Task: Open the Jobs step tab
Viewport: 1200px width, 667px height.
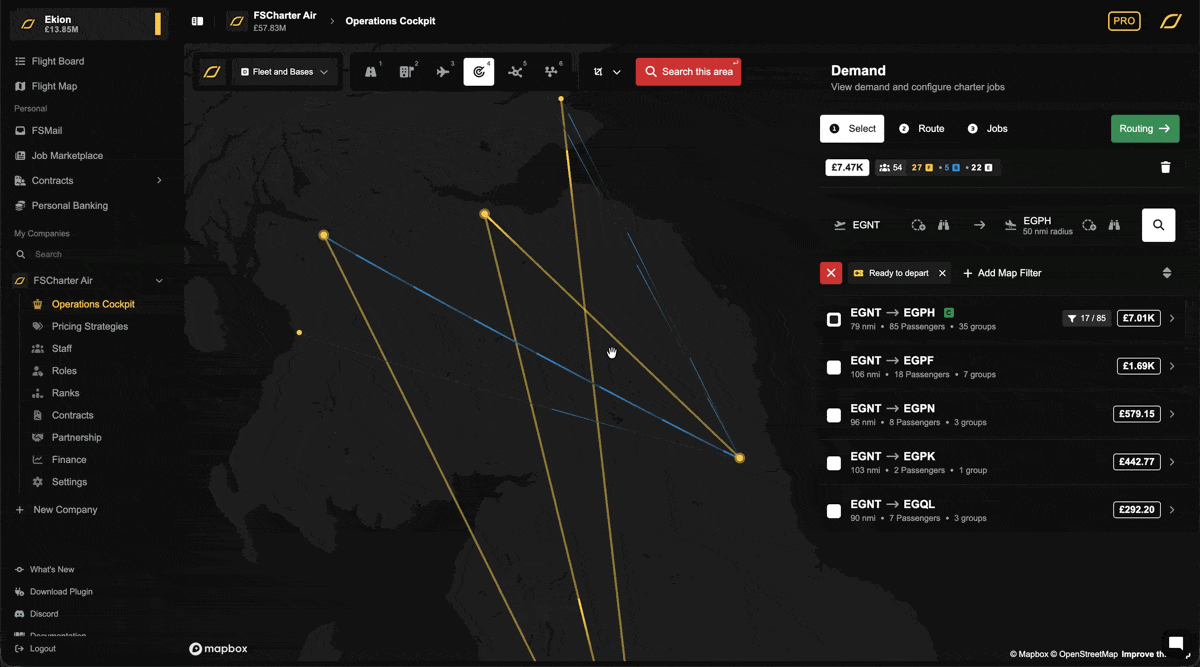Action: (987, 129)
